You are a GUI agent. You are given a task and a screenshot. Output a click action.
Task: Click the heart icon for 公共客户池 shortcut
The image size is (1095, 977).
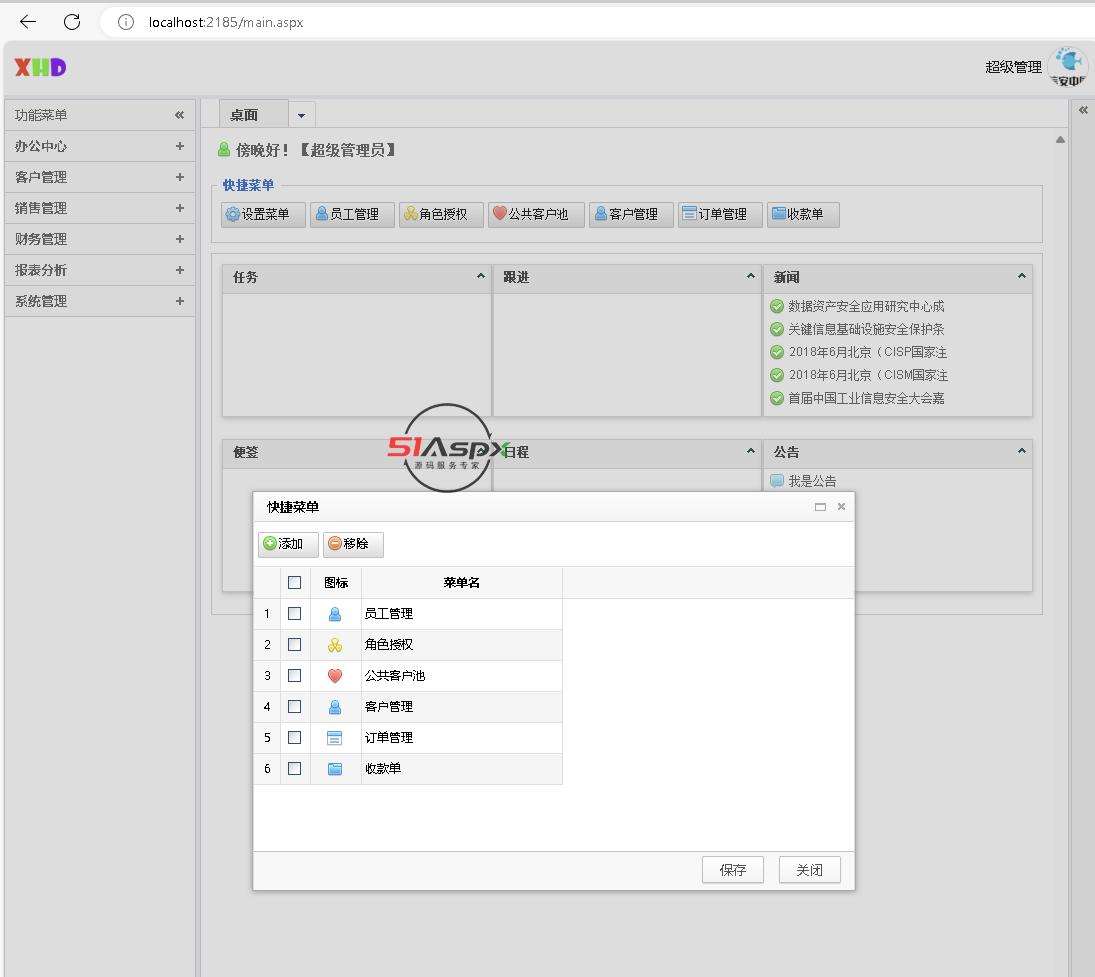pyautogui.click(x=500, y=214)
